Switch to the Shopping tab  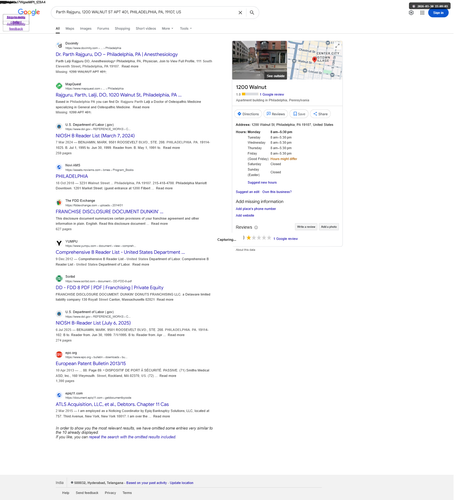pyautogui.click(x=122, y=29)
